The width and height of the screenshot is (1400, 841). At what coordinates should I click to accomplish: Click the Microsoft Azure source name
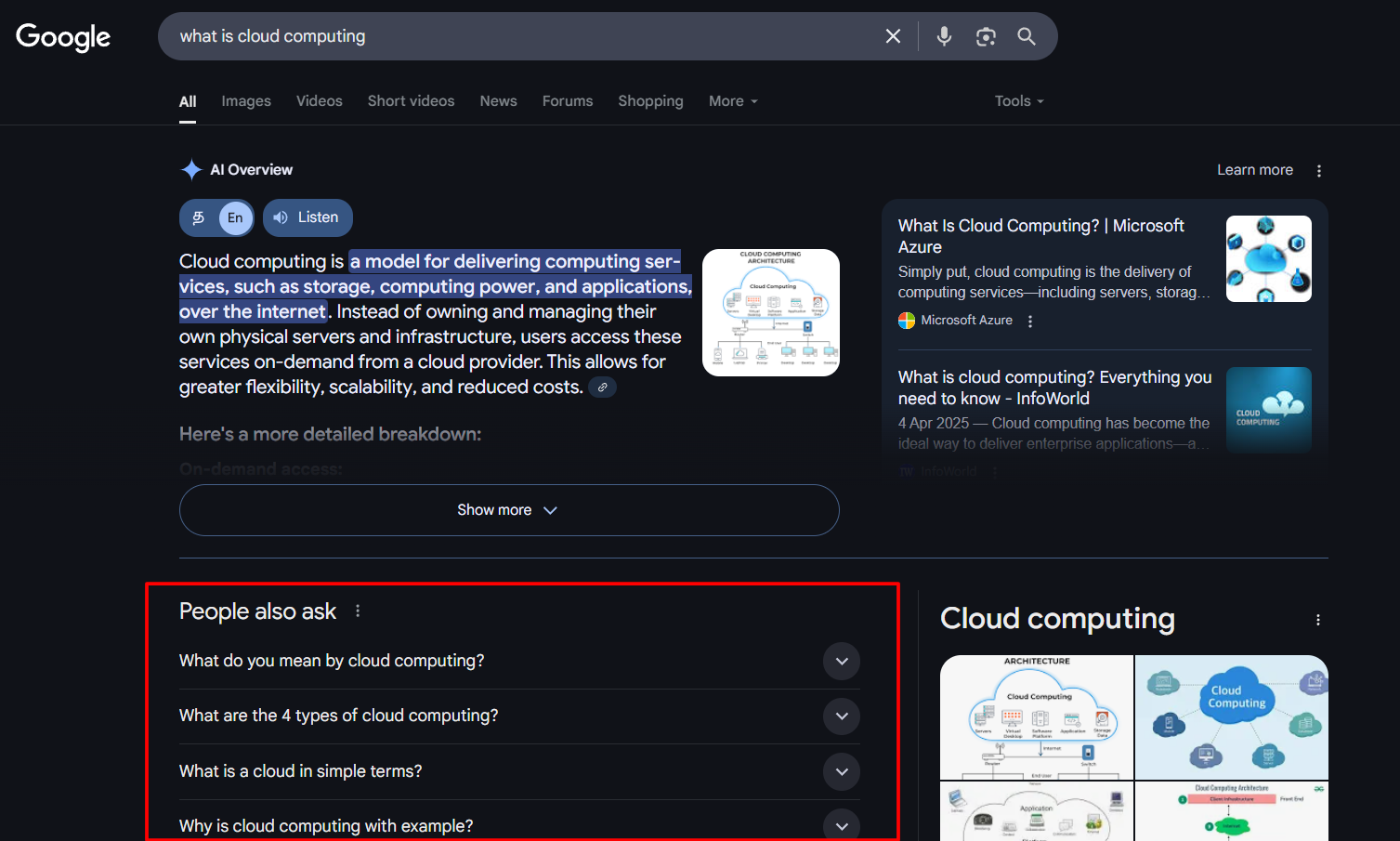[966, 321]
